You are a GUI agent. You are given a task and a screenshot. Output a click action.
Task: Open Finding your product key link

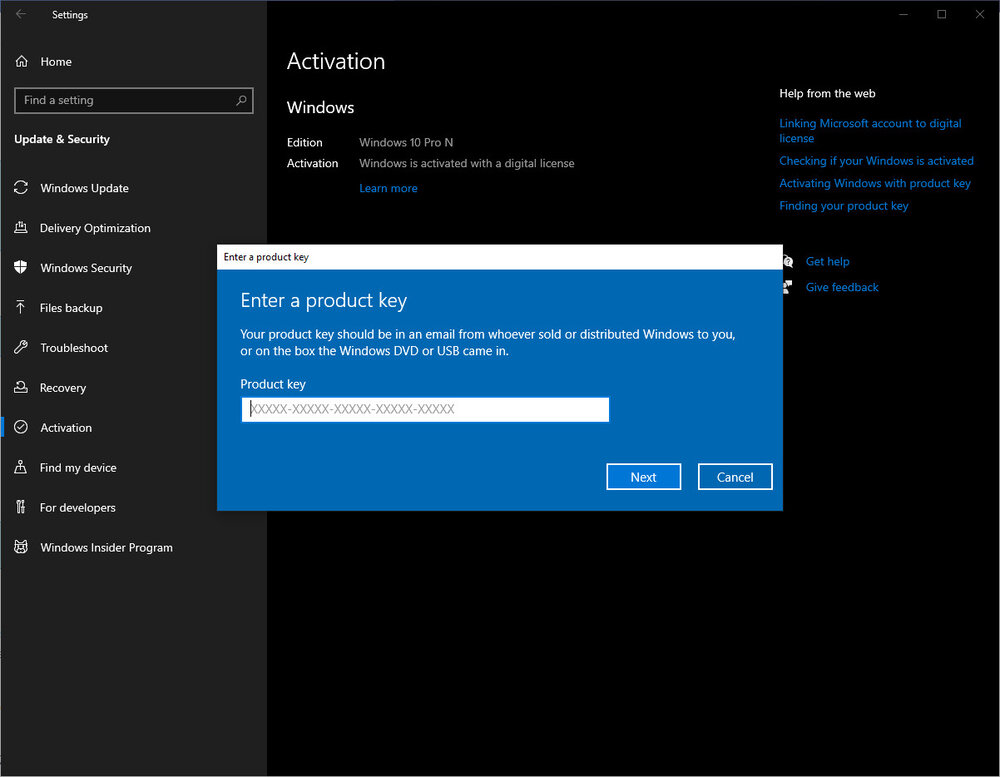click(844, 206)
